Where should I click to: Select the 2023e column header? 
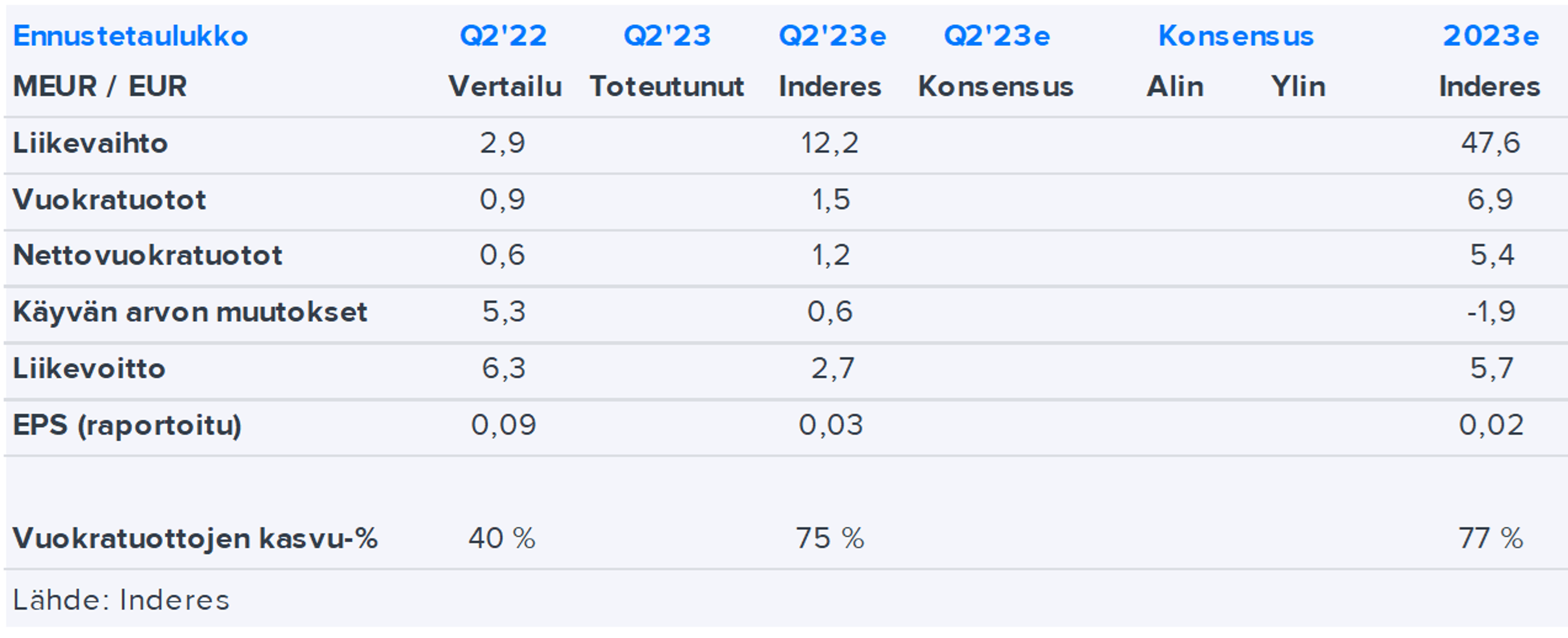(x=1491, y=36)
